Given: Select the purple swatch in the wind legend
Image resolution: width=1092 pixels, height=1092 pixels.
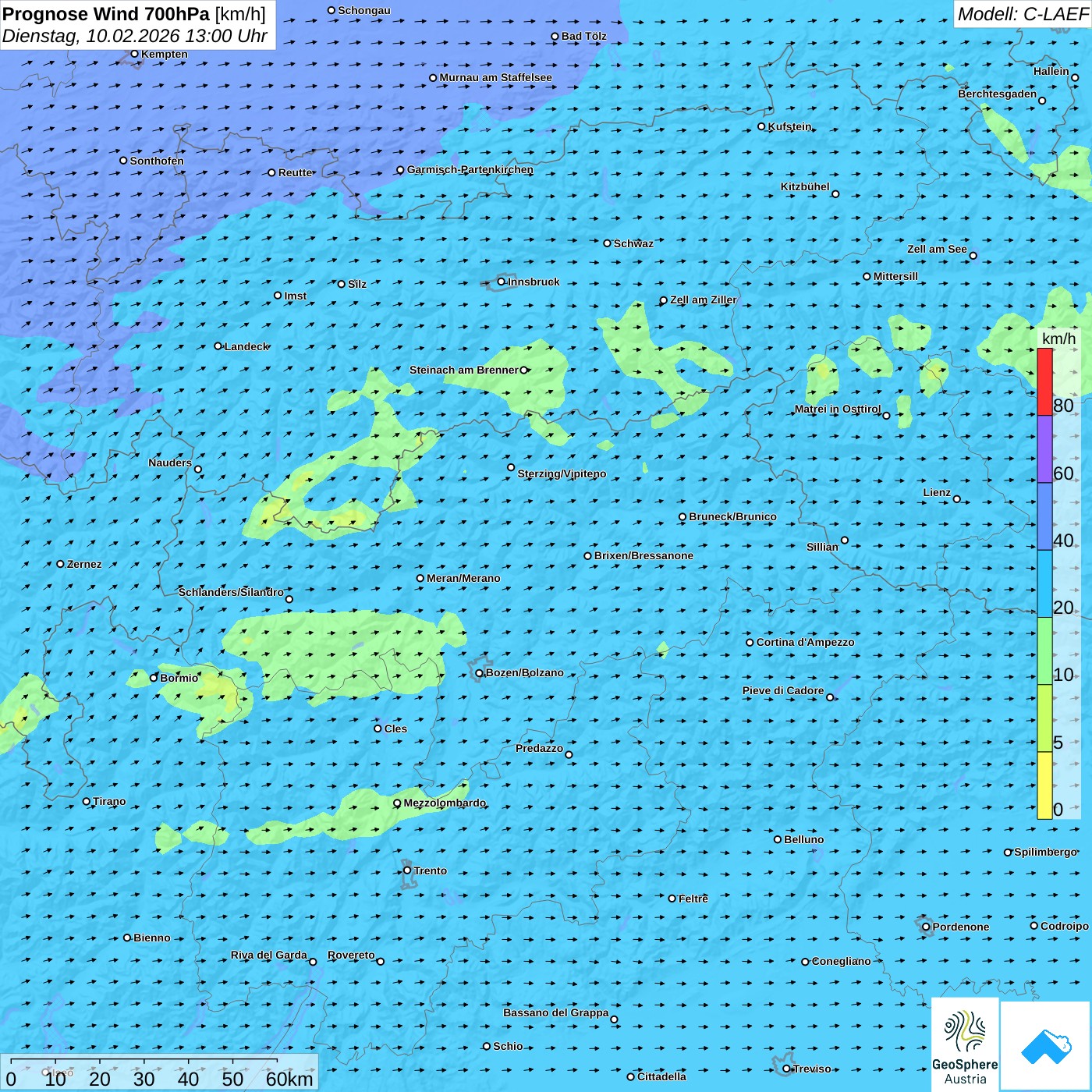Looking at the screenshot, I should (x=1044, y=448).
